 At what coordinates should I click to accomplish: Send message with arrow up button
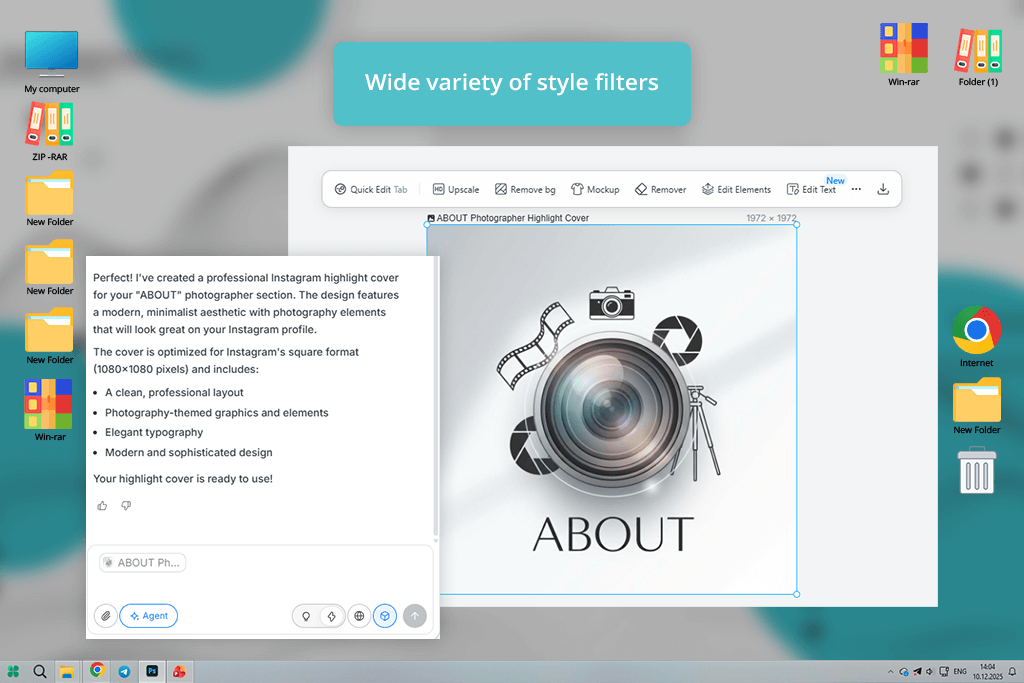coord(415,616)
